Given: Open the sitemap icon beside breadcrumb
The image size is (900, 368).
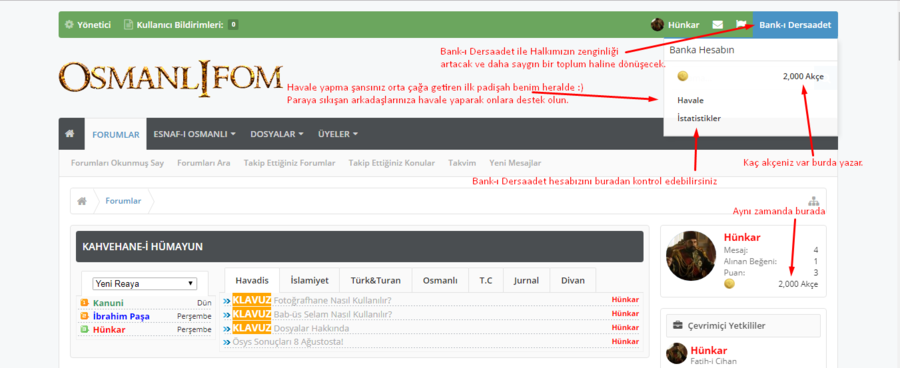Looking at the screenshot, I should coord(813,201).
